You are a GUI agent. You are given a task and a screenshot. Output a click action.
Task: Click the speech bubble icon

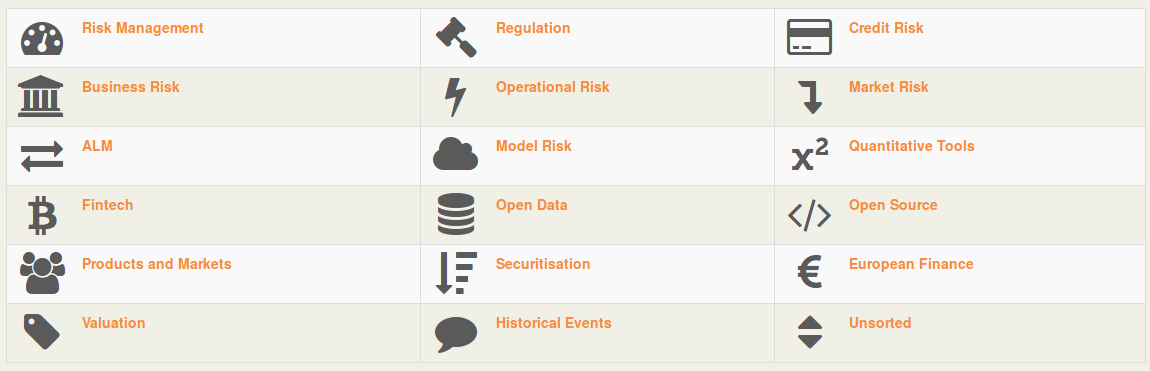pos(455,334)
